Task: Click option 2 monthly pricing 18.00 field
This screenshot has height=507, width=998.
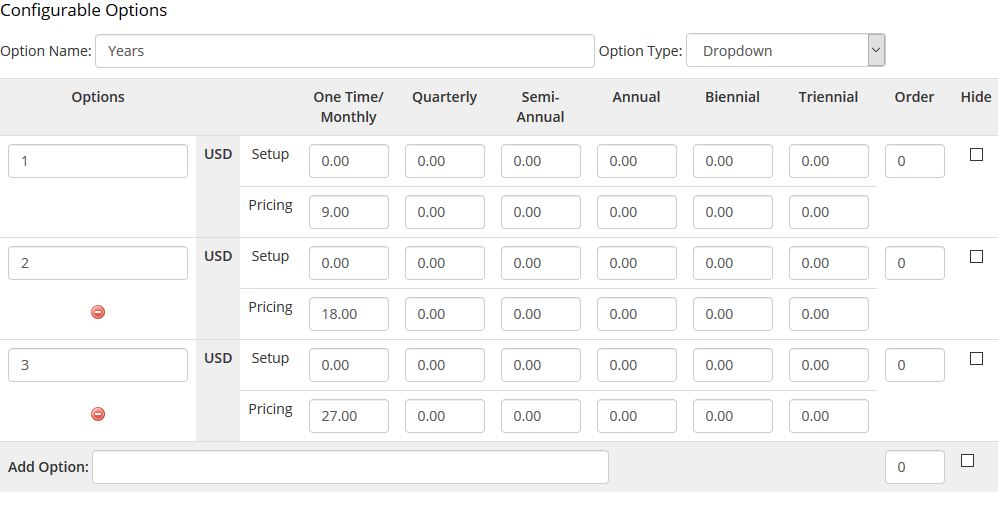Action: point(349,314)
